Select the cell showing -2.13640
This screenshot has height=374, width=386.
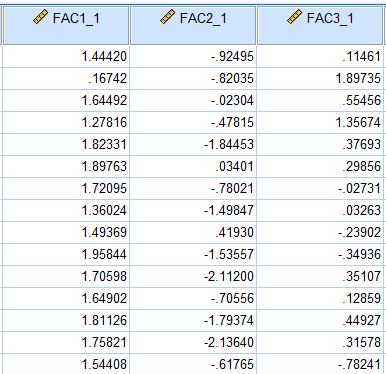(193, 343)
